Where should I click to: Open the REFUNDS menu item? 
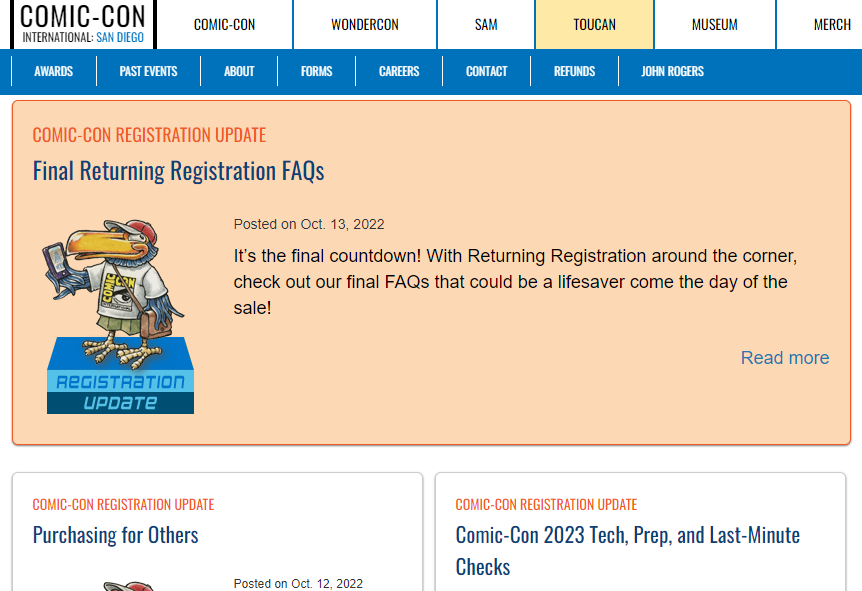pos(574,71)
